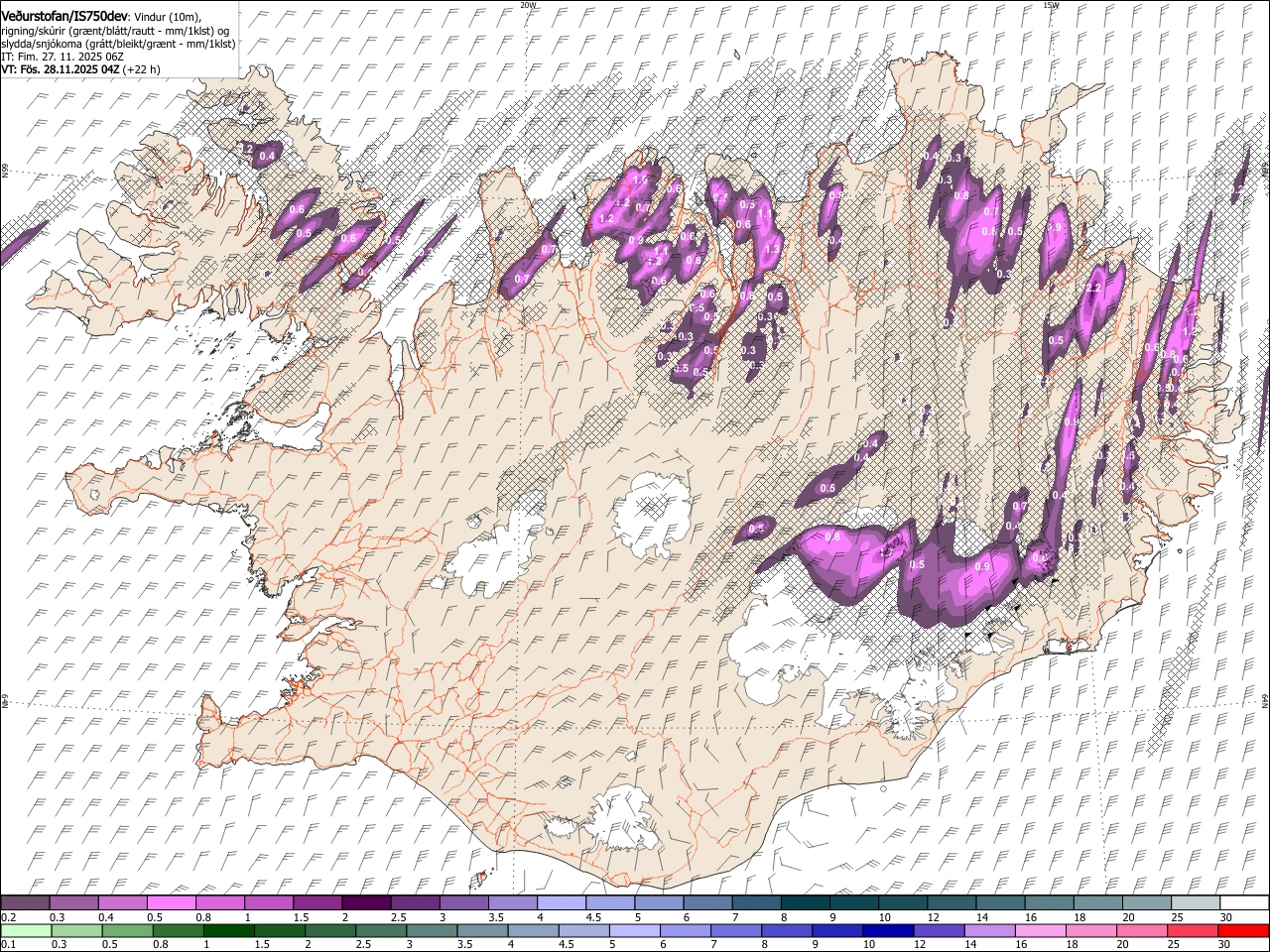Click the navy blue 10–12 rain legend swatch

tap(887, 930)
